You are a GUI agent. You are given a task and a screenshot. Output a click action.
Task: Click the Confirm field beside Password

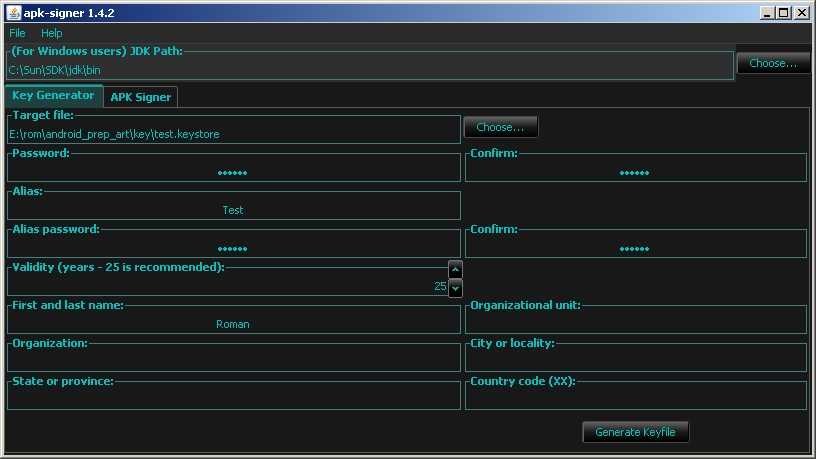tap(634, 172)
